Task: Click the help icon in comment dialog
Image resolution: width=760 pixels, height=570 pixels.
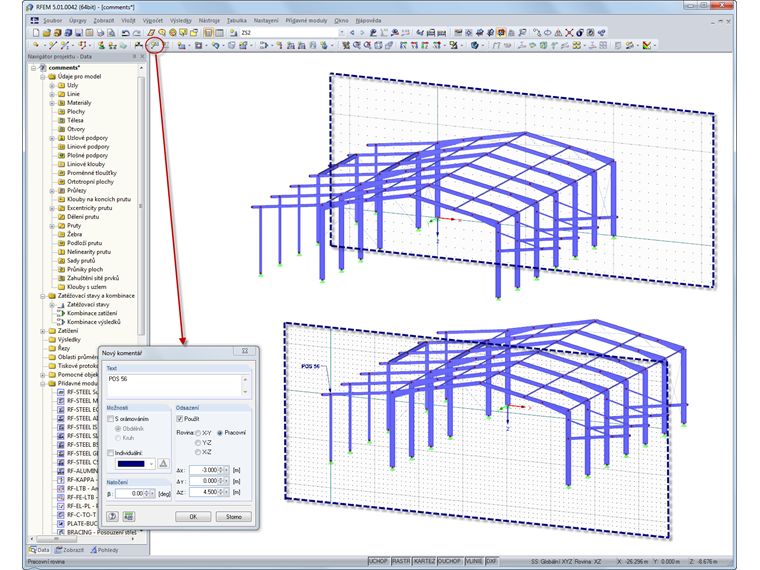Action: click(x=112, y=516)
